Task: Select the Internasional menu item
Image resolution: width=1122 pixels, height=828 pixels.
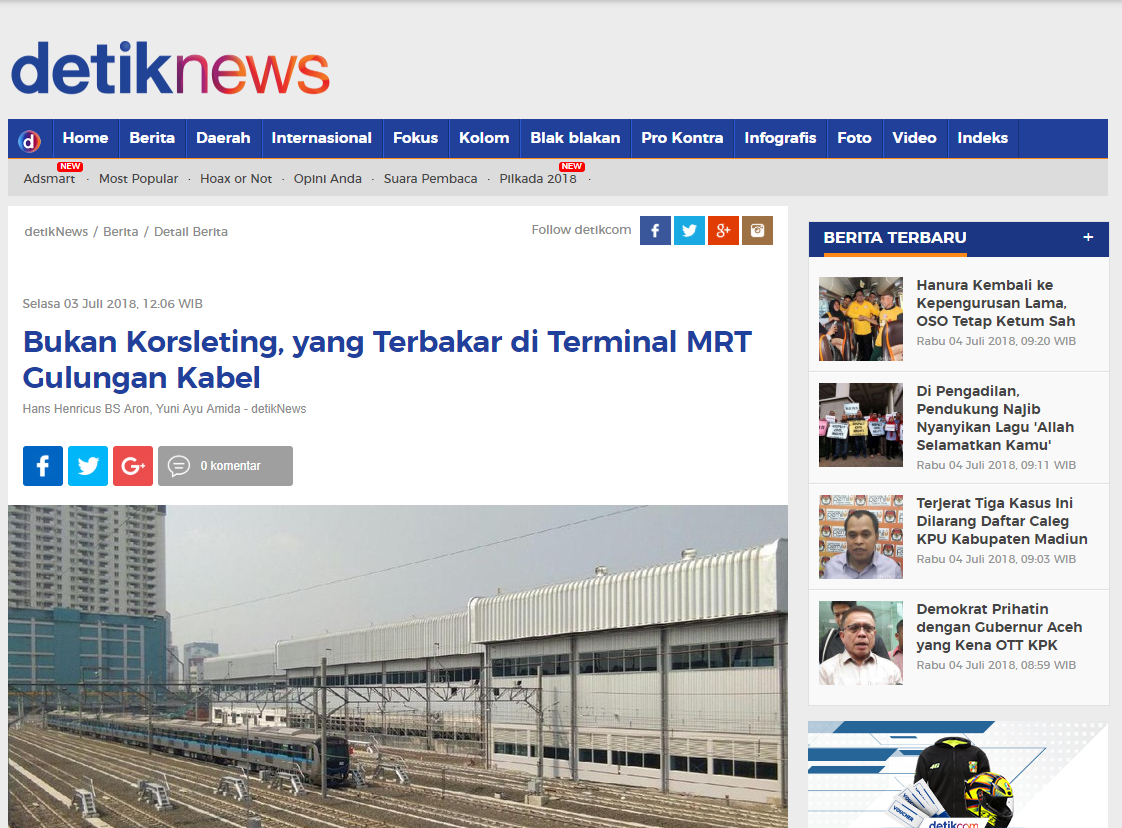Action: (x=321, y=138)
